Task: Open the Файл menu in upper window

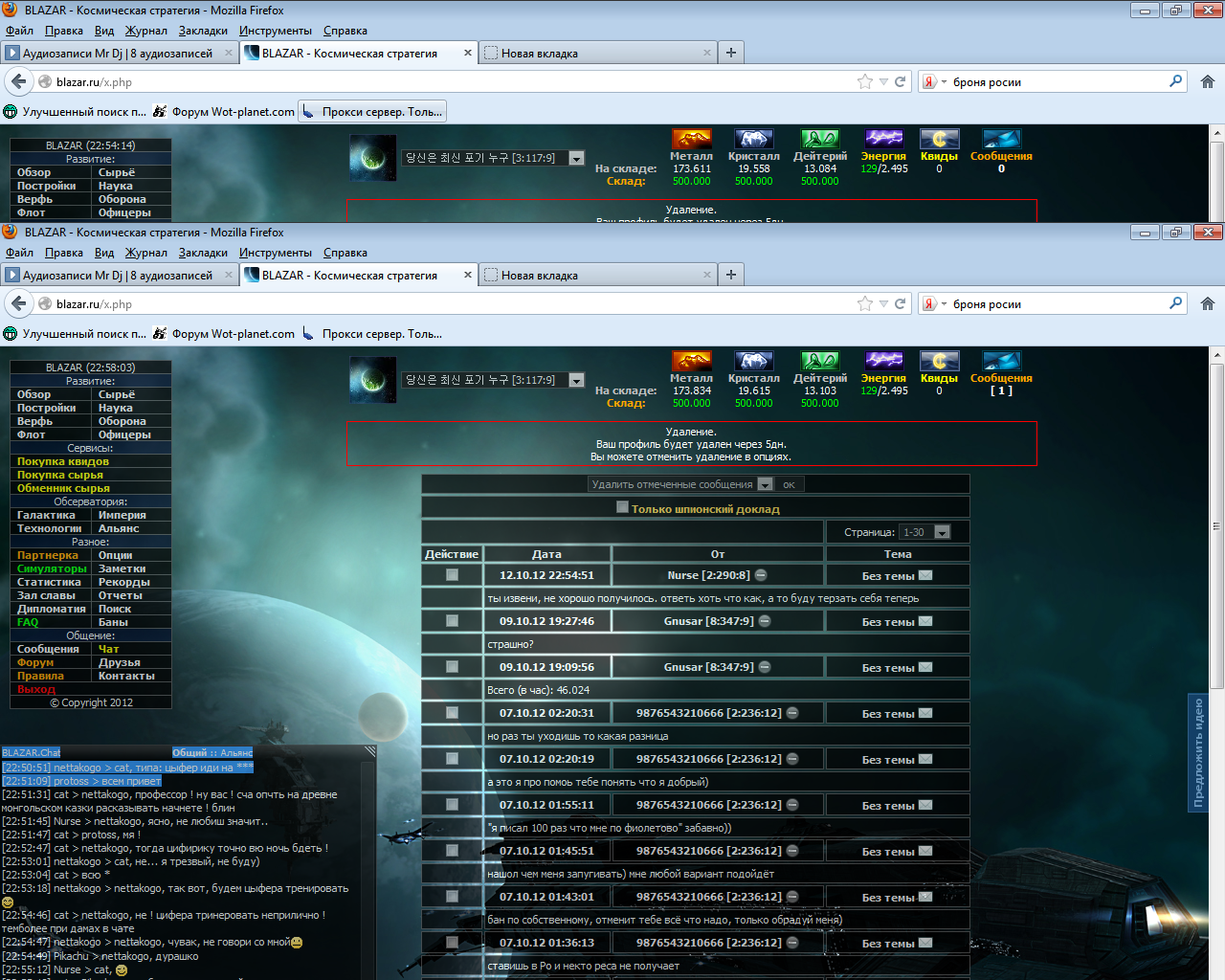Action: 19,31
